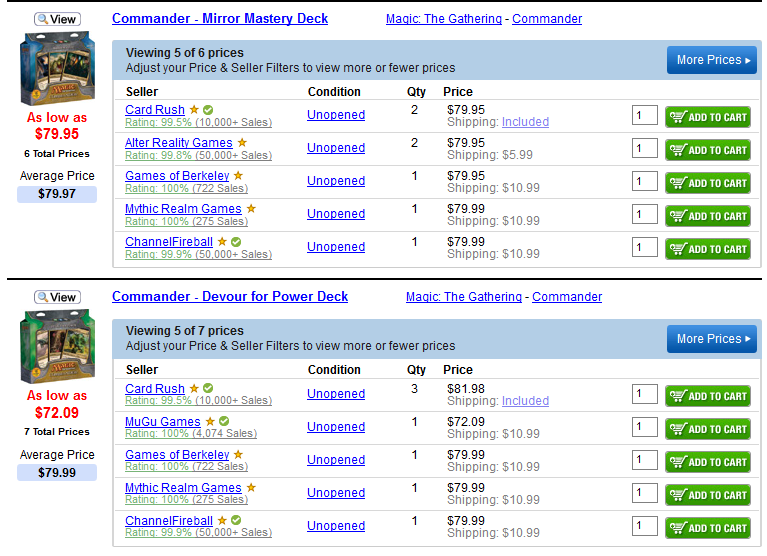The height and width of the screenshot is (556, 767).
Task: Open Commander category link for Mirror Mastery
Action: pyautogui.click(x=547, y=19)
